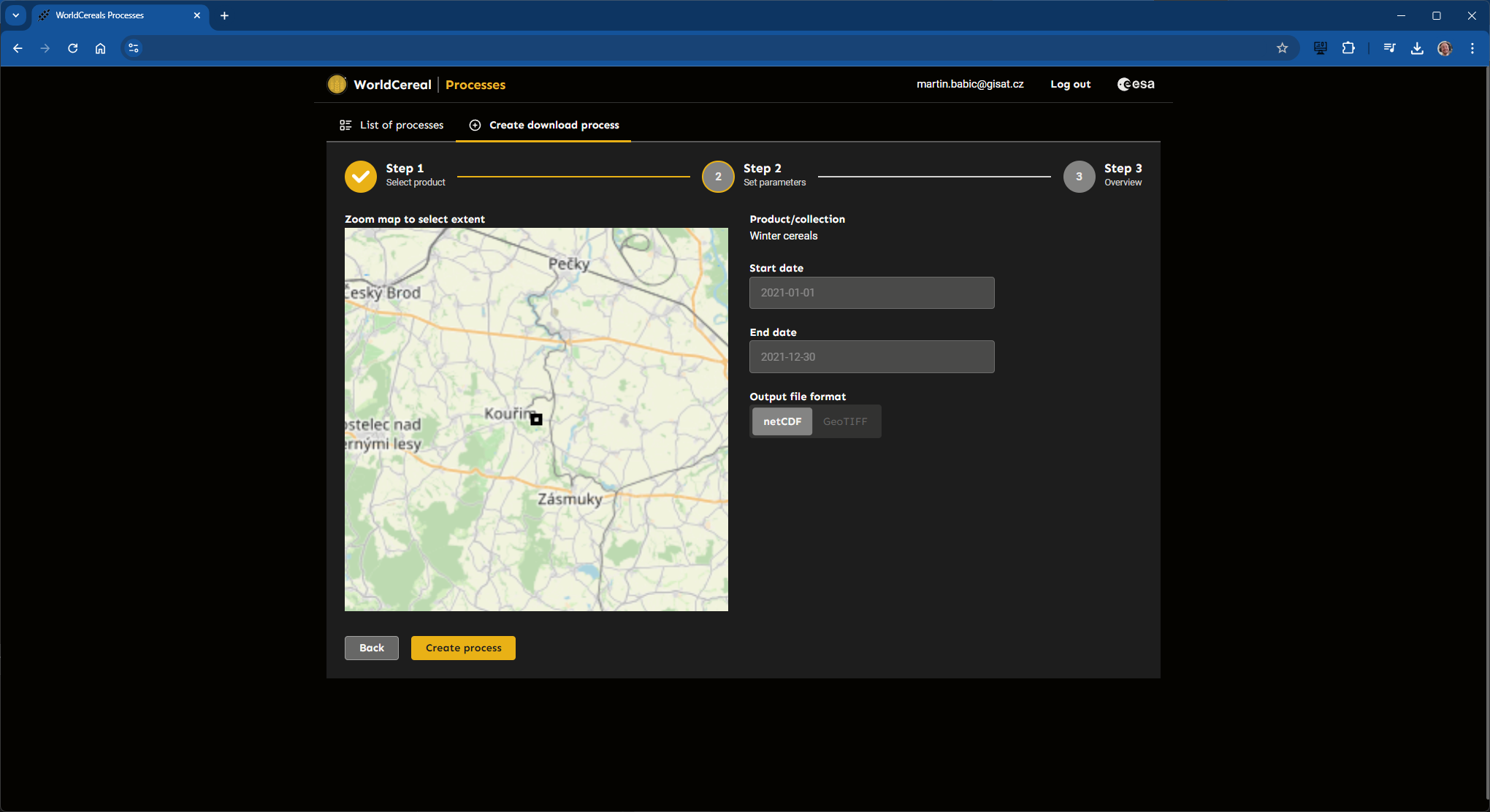
Task: Click the Processes header link
Action: coord(475,85)
